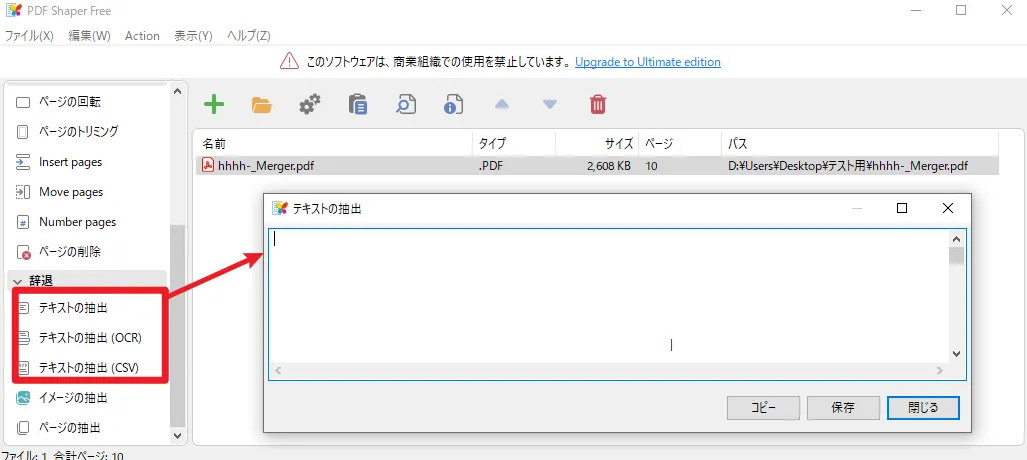Image resolution: width=1027 pixels, height=460 pixels.
Task: Click the 閉じる button
Action: [x=924, y=408]
